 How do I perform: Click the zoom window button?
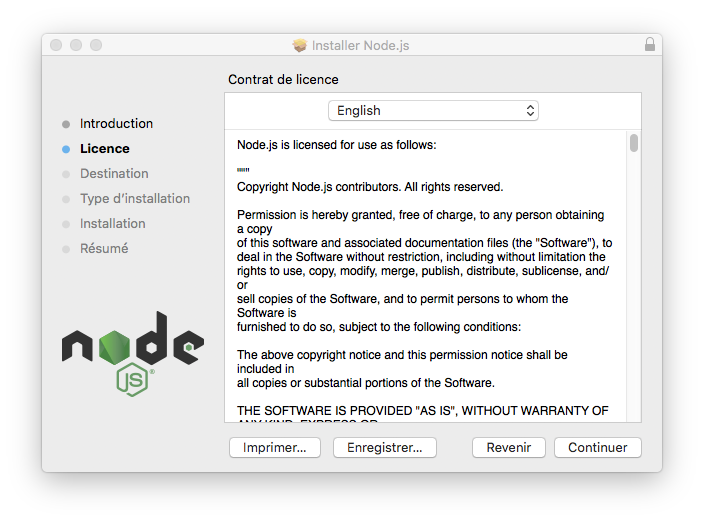(x=96, y=45)
